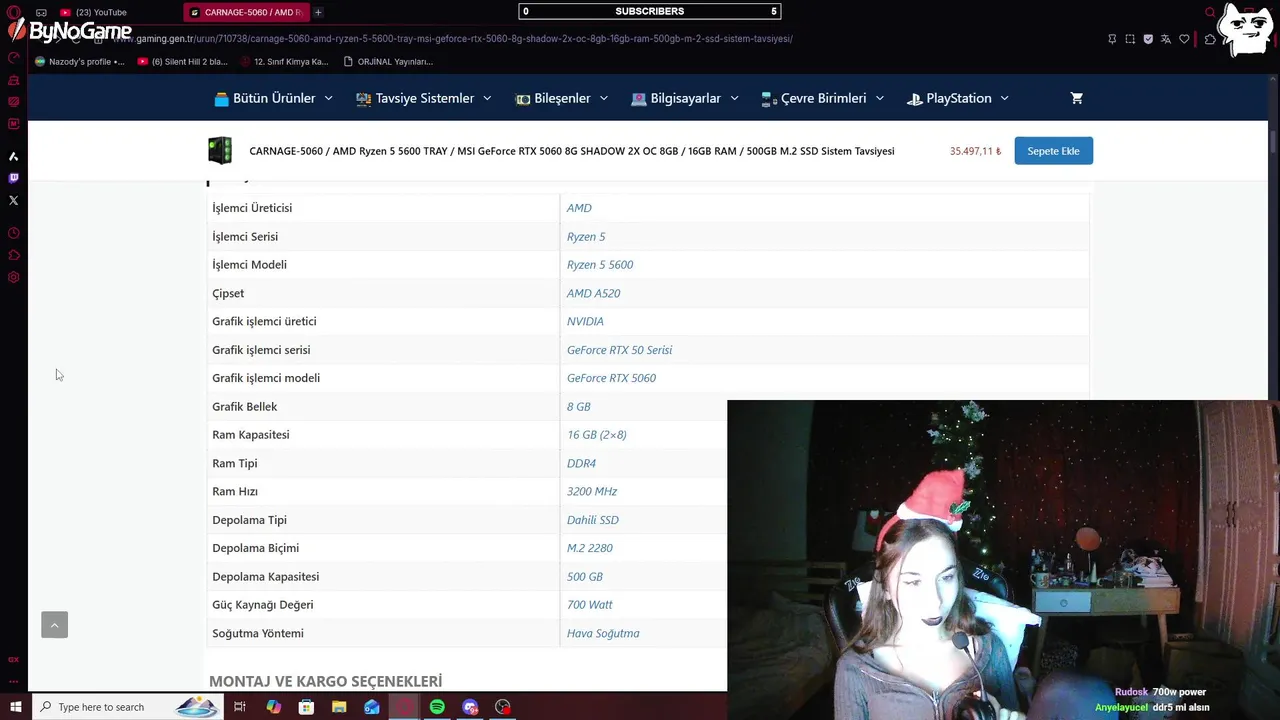This screenshot has width=1280, height=720.
Task: Open the GeForce RTX 5060 model link
Action: click(x=611, y=378)
